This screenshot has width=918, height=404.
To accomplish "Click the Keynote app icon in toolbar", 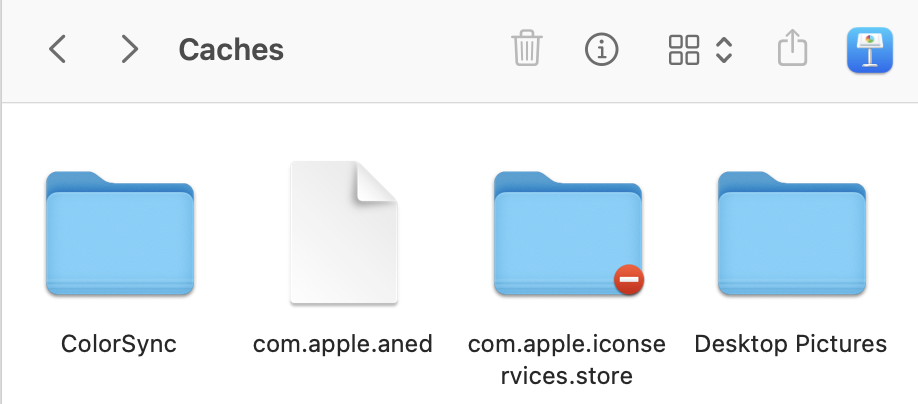I will (869, 49).
